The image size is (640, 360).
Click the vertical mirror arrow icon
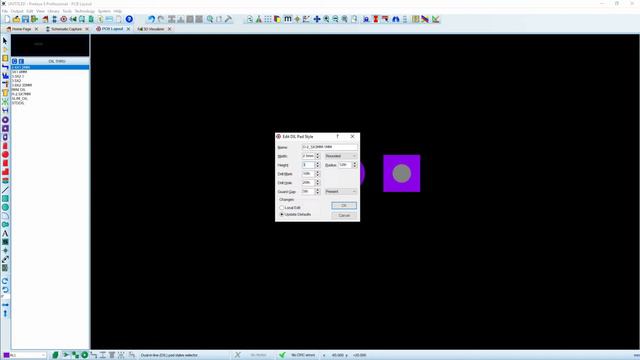pos(5,313)
